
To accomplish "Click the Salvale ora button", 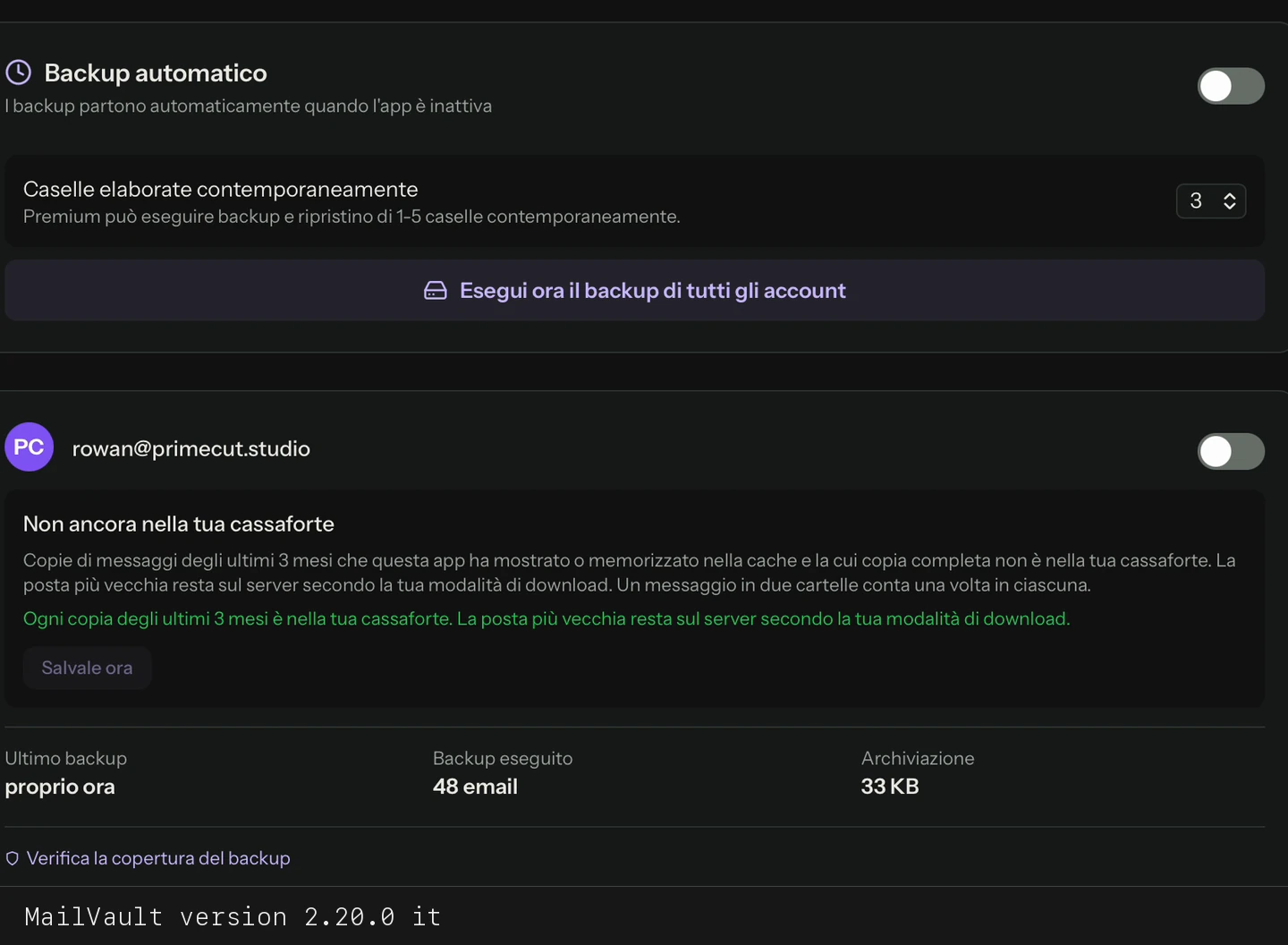I will [x=87, y=668].
